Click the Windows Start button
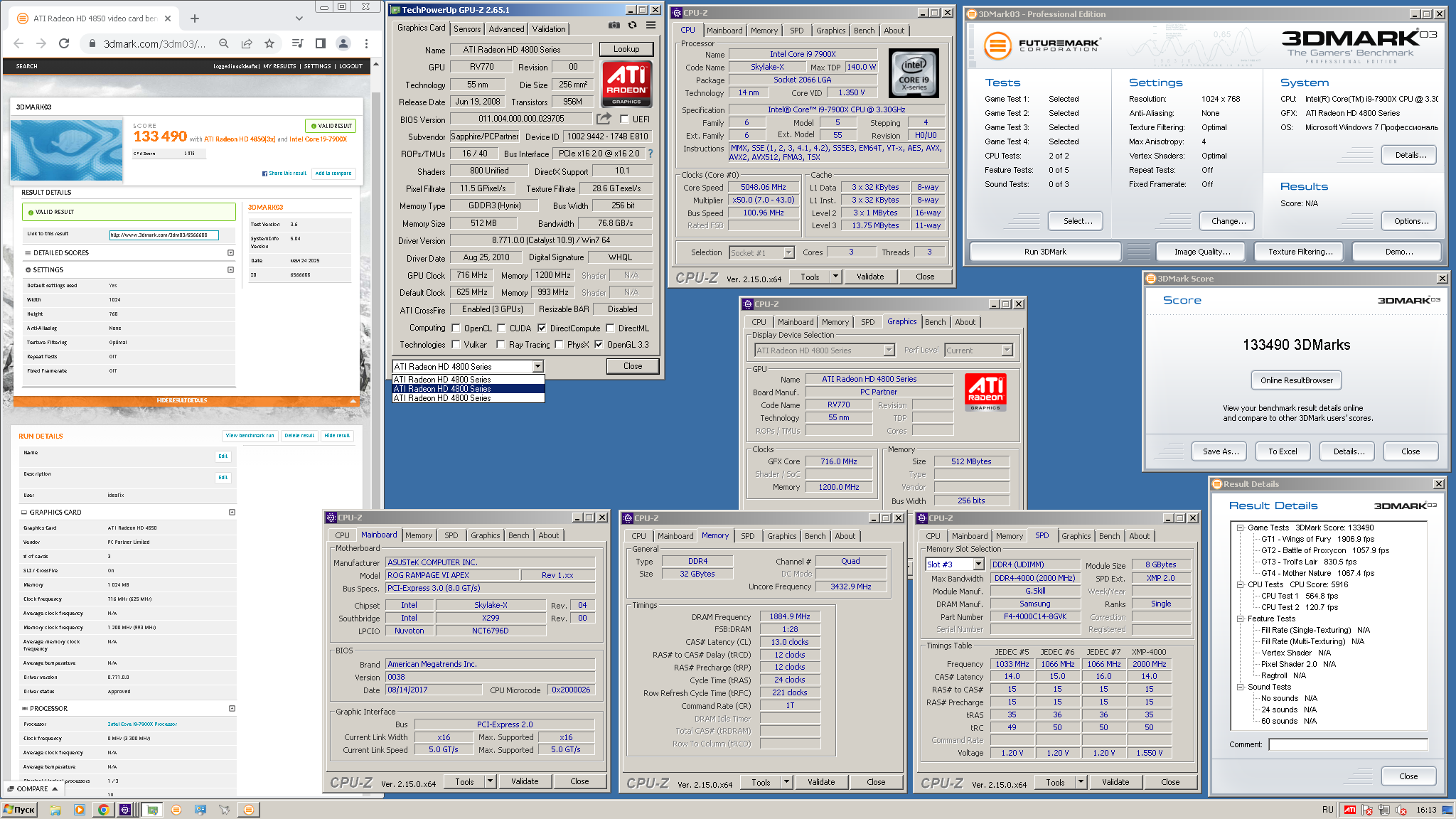This screenshot has height=819, width=1456. click(x=19, y=810)
